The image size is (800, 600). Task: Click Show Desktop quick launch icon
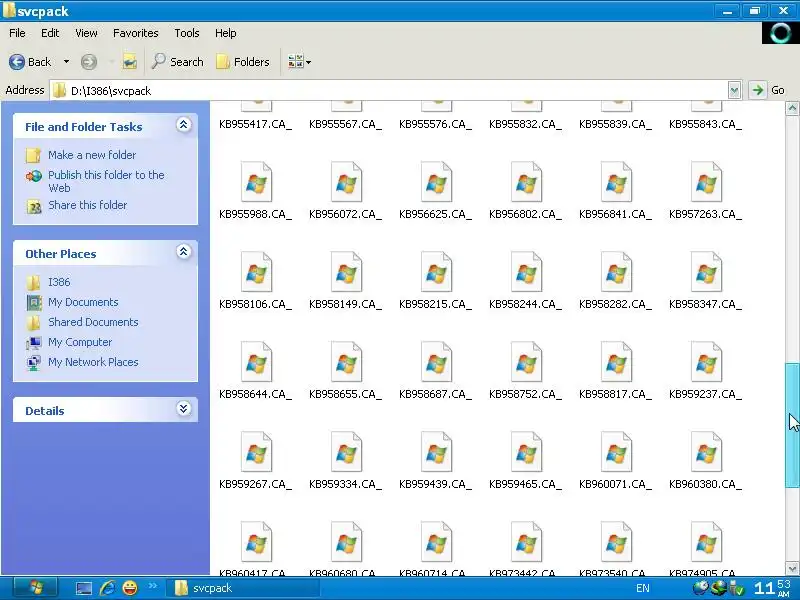(x=83, y=588)
